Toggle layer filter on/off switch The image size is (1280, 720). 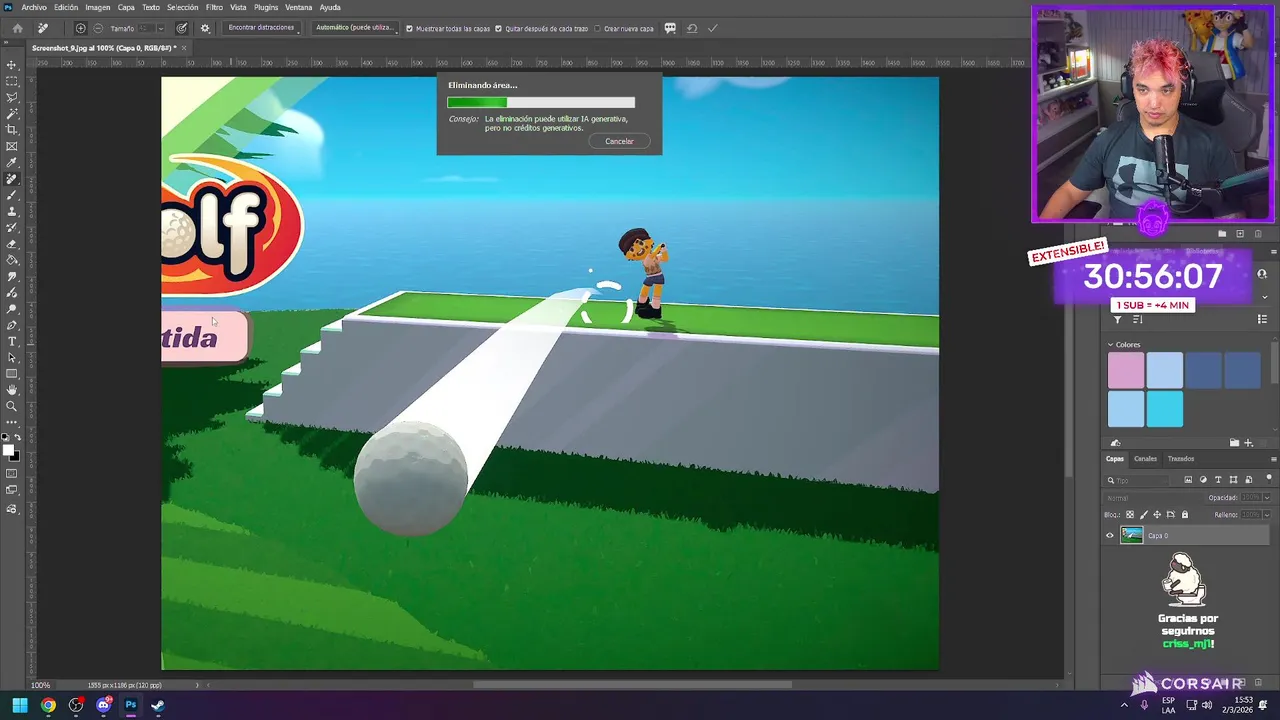pyautogui.click(x=1269, y=479)
